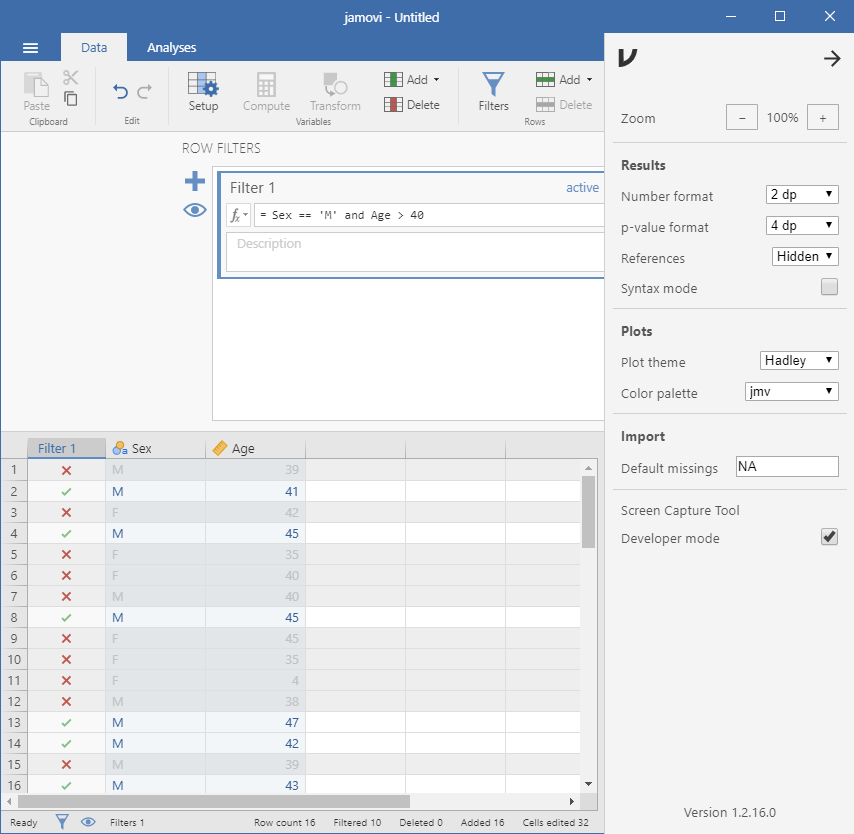This screenshot has width=854, height=834.
Task: Click the Undo arrow icon
Action: point(121,92)
